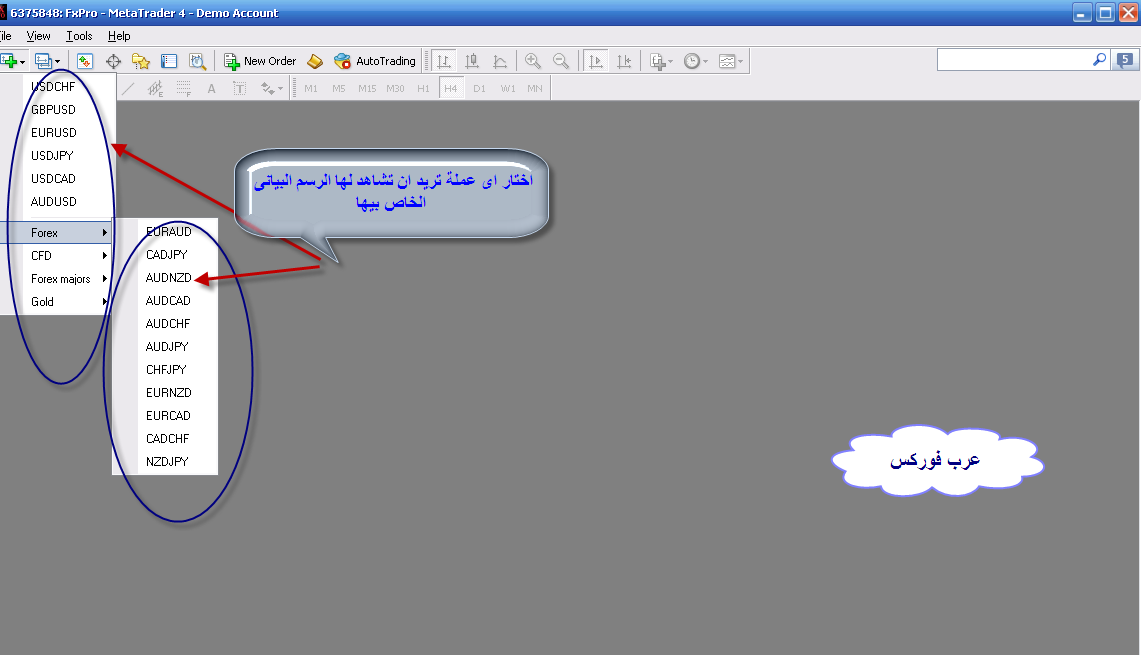Toggle the Auto Scroll chart icon
The image size is (1141, 655).
pyautogui.click(x=595, y=61)
